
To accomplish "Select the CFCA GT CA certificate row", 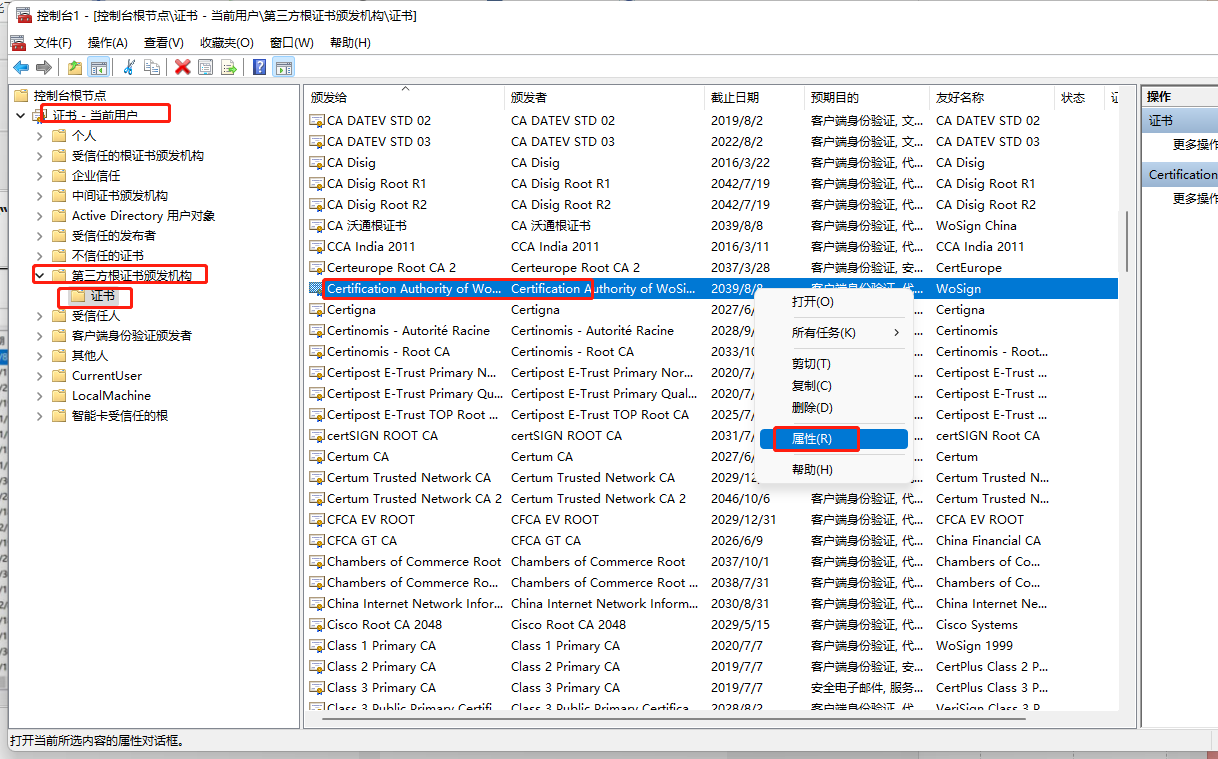I will 713,540.
